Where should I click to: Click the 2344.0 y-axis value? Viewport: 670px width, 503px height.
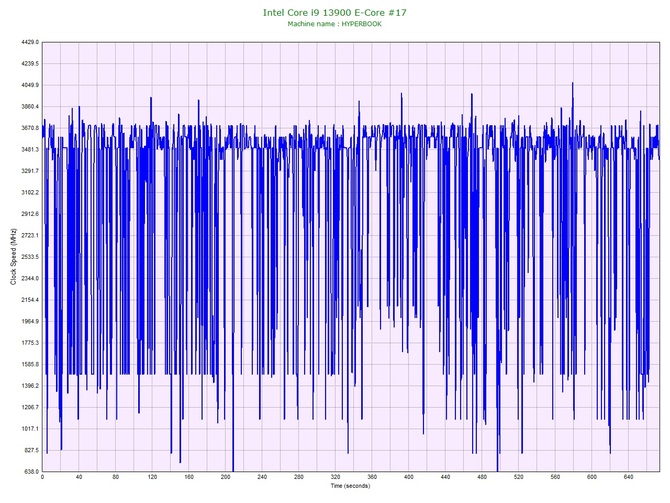[x=30, y=278]
